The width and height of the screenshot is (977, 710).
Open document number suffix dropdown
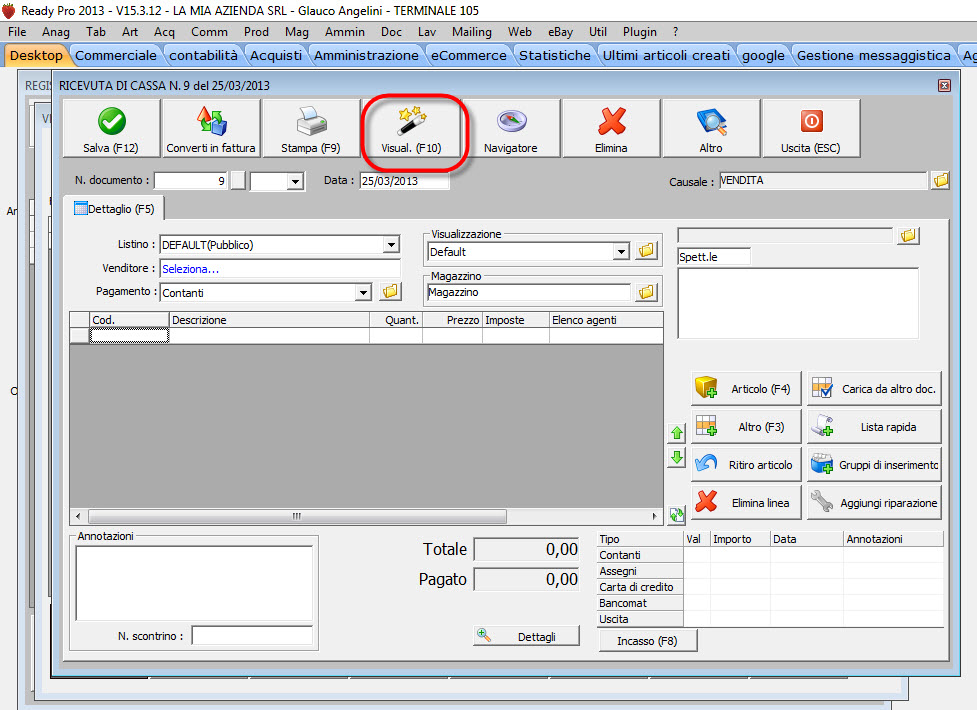295,181
